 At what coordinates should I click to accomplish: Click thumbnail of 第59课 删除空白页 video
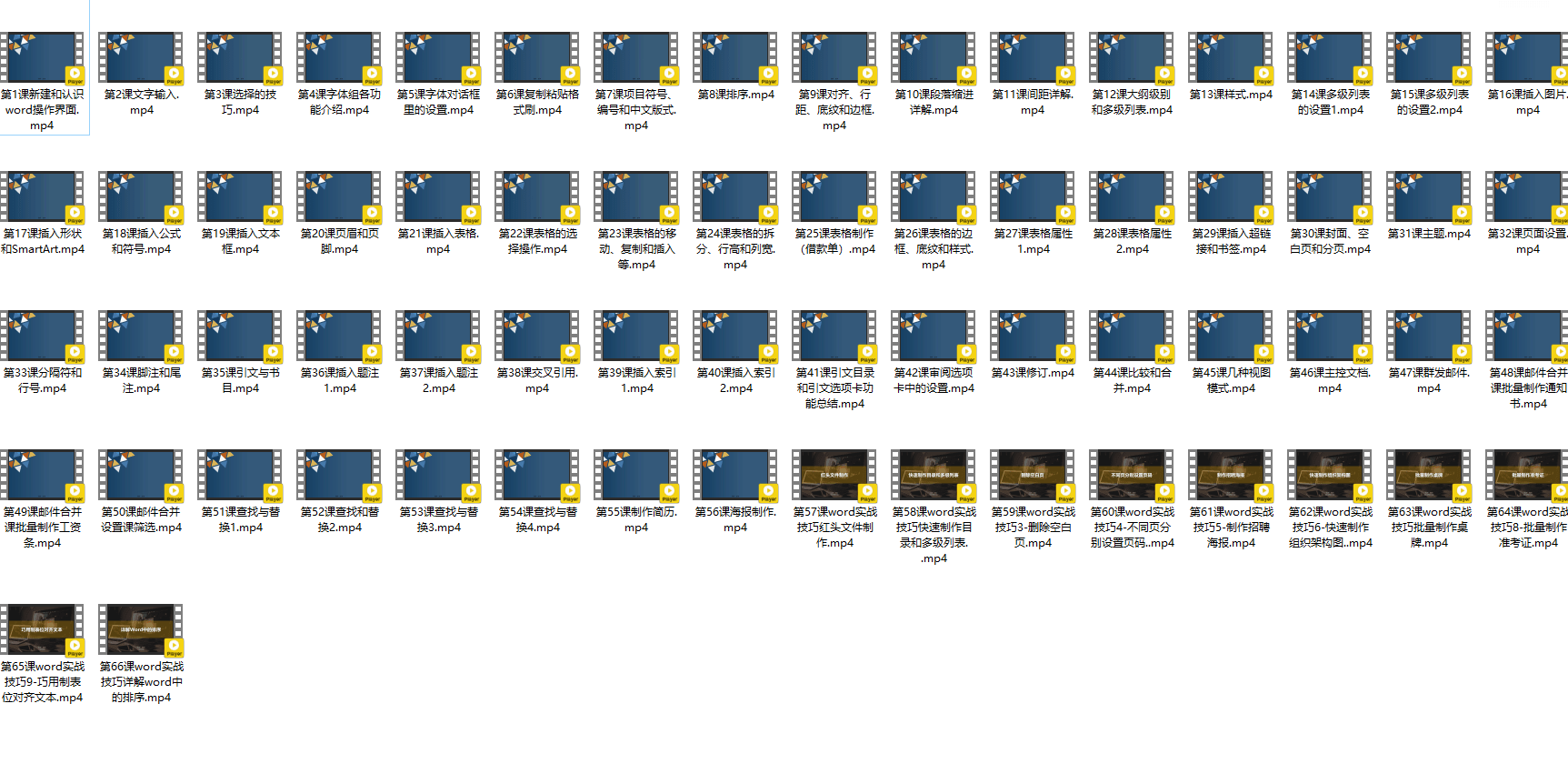[x=1033, y=476]
